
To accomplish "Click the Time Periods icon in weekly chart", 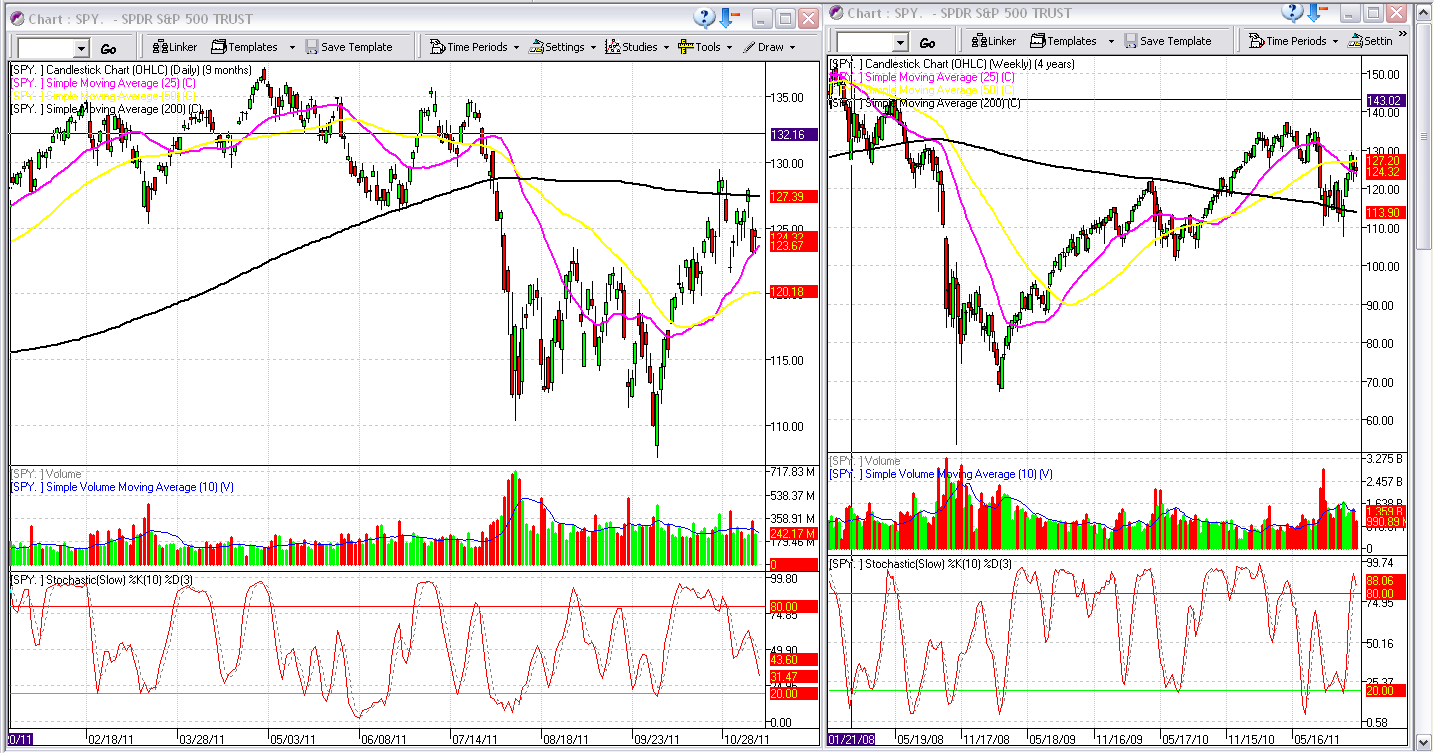I will point(1256,41).
